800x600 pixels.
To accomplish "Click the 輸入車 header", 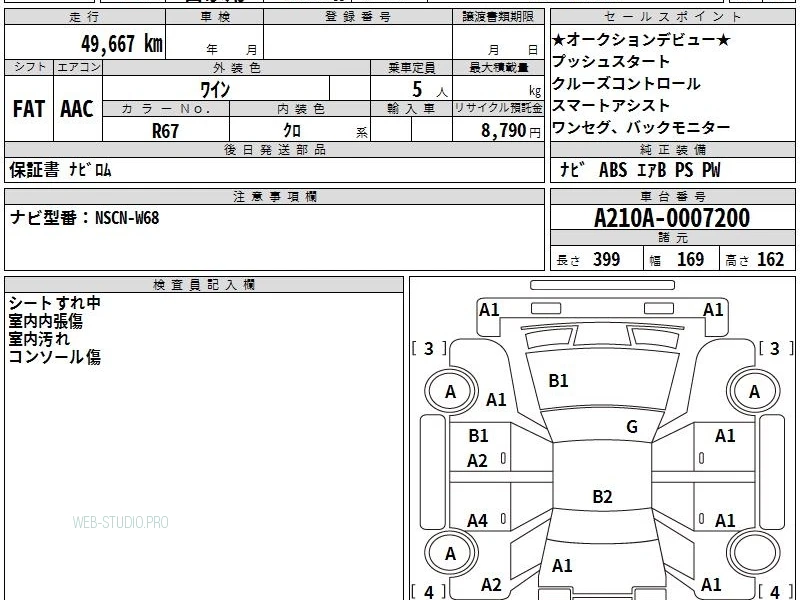I will tap(412, 109).
